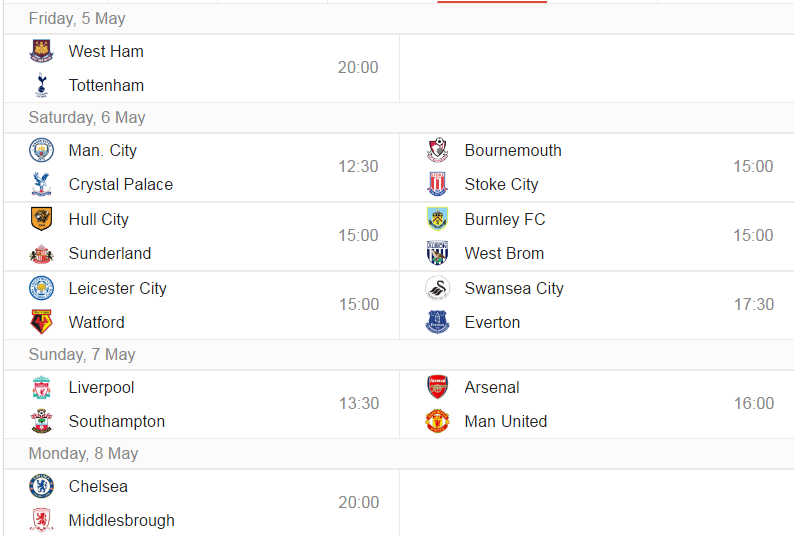Open the Liverpool team name link
This screenshot has width=794, height=536.
(x=101, y=388)
